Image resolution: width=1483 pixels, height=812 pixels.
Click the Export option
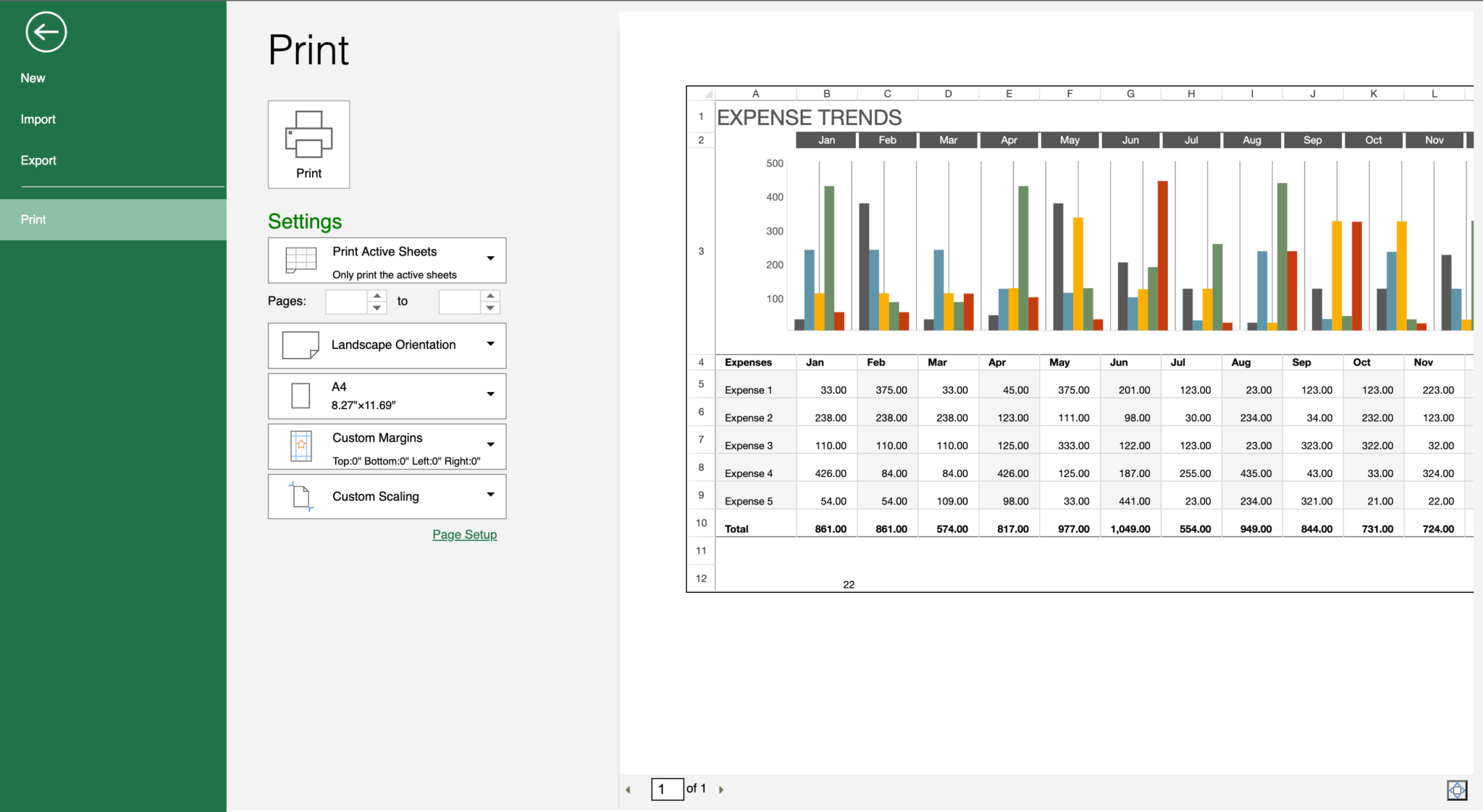coord(38,160)
